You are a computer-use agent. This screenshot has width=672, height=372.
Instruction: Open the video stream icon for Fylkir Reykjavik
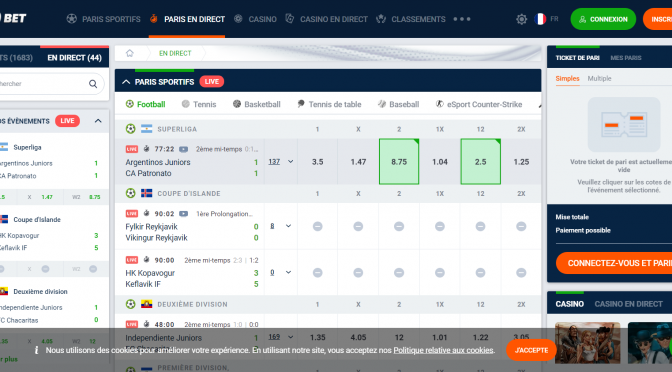183,213
